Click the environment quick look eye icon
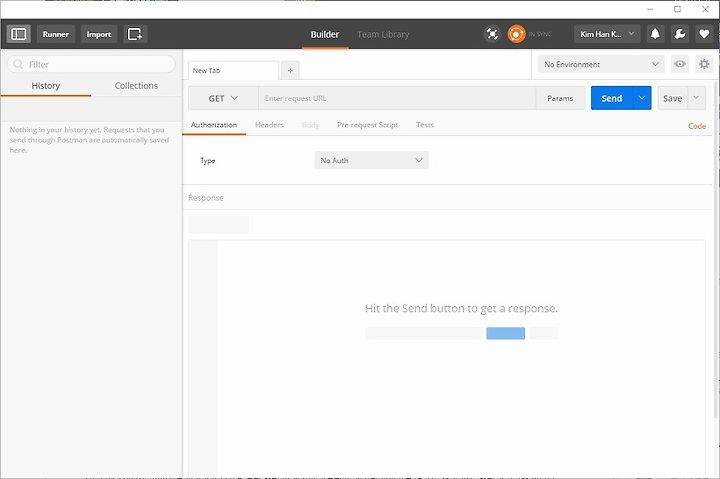The width and height of the screenshot is (720, 479). tap(680, 64)
